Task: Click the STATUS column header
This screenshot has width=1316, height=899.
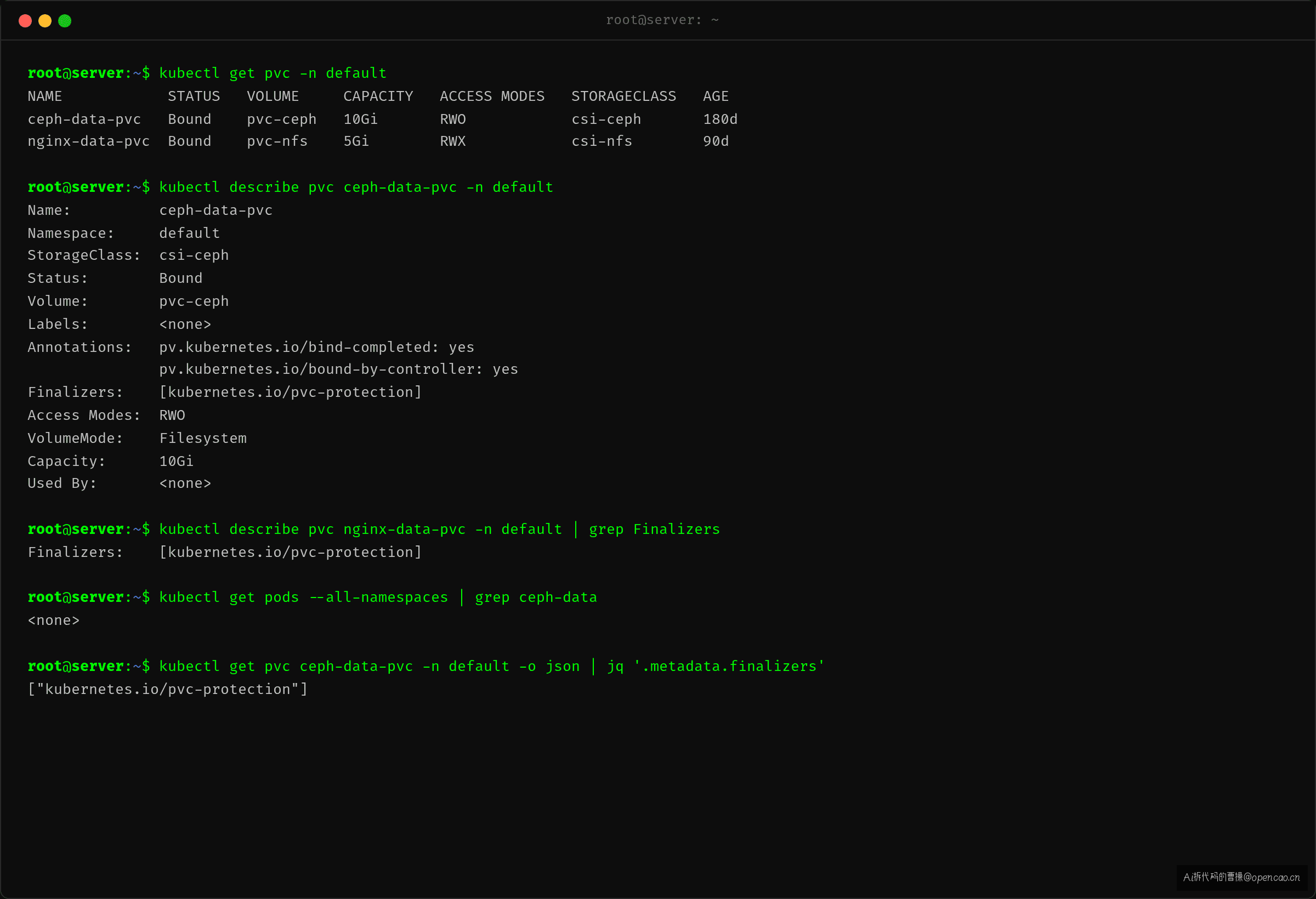Action: coord(194,96)
